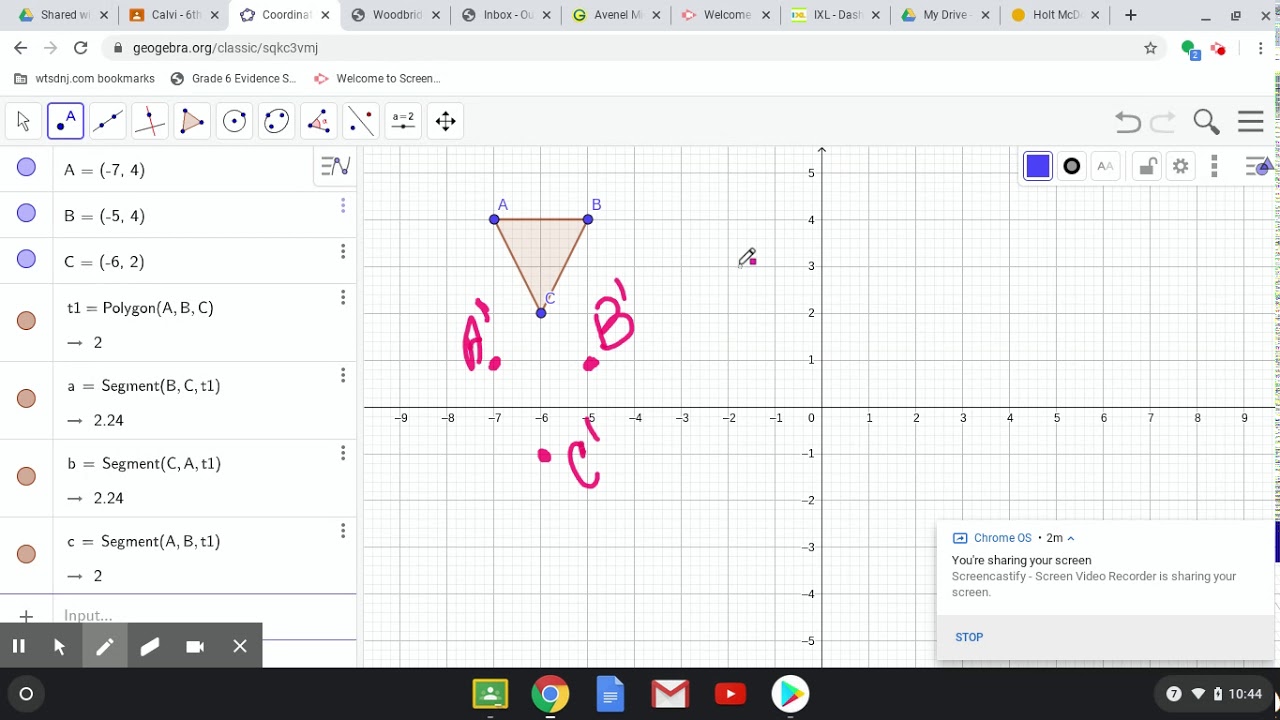1280x720 pixels.
Task: Toggle visibility of point A
Action: pos(27,168)
